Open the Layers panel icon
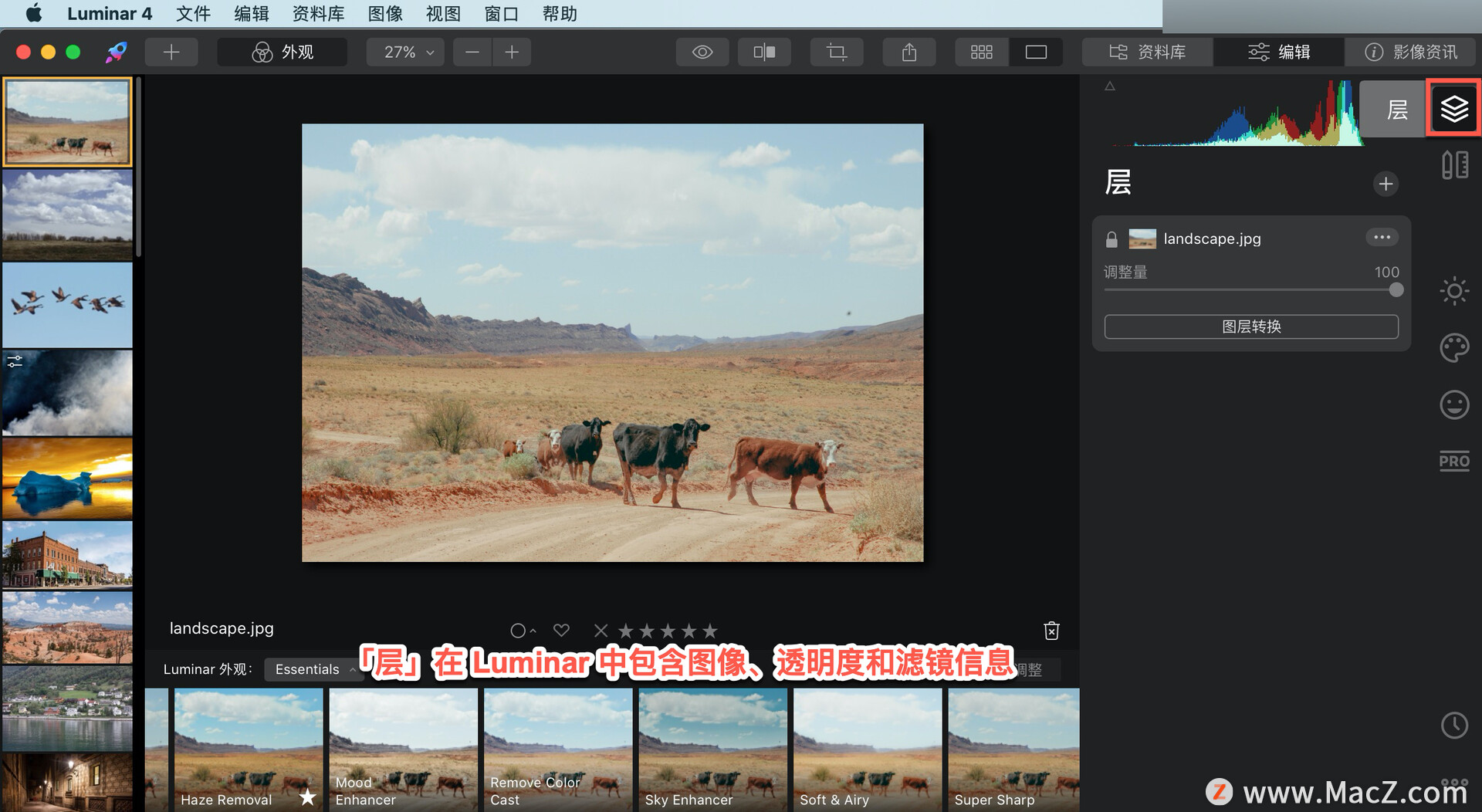Image resolution: width=1482 pixels, height=812 pixels. pos(1453,109)
